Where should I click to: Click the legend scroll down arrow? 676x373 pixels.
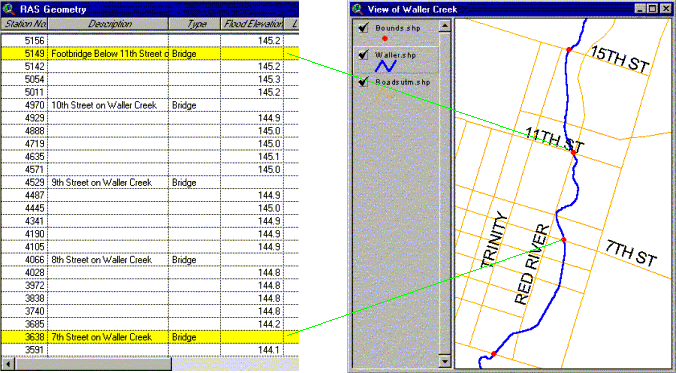pyautogui.click(x=444, y=361)
